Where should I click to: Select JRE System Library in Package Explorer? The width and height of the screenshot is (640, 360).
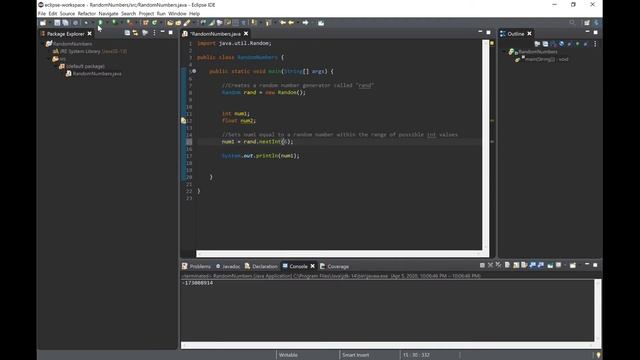coord(90,51)
